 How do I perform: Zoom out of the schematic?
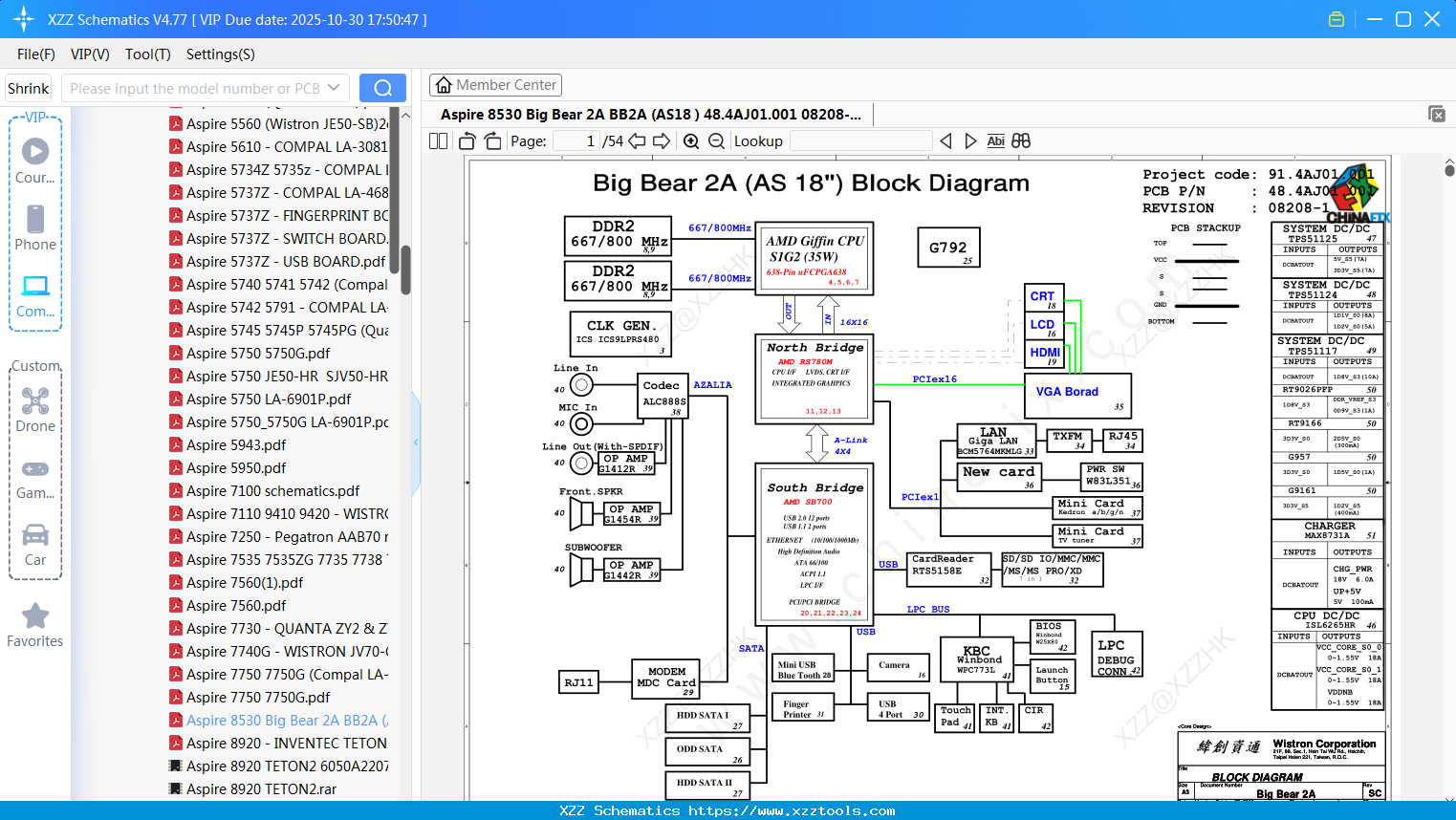click(716, 141)
